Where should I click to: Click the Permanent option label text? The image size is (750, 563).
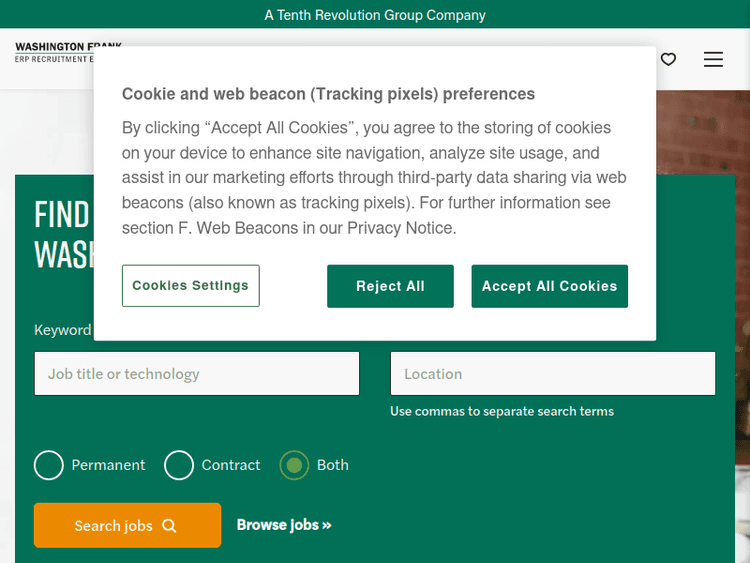(108, 465)
